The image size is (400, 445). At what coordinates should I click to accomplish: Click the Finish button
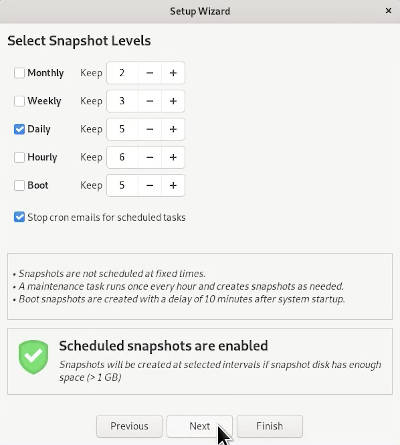(270, 426)
